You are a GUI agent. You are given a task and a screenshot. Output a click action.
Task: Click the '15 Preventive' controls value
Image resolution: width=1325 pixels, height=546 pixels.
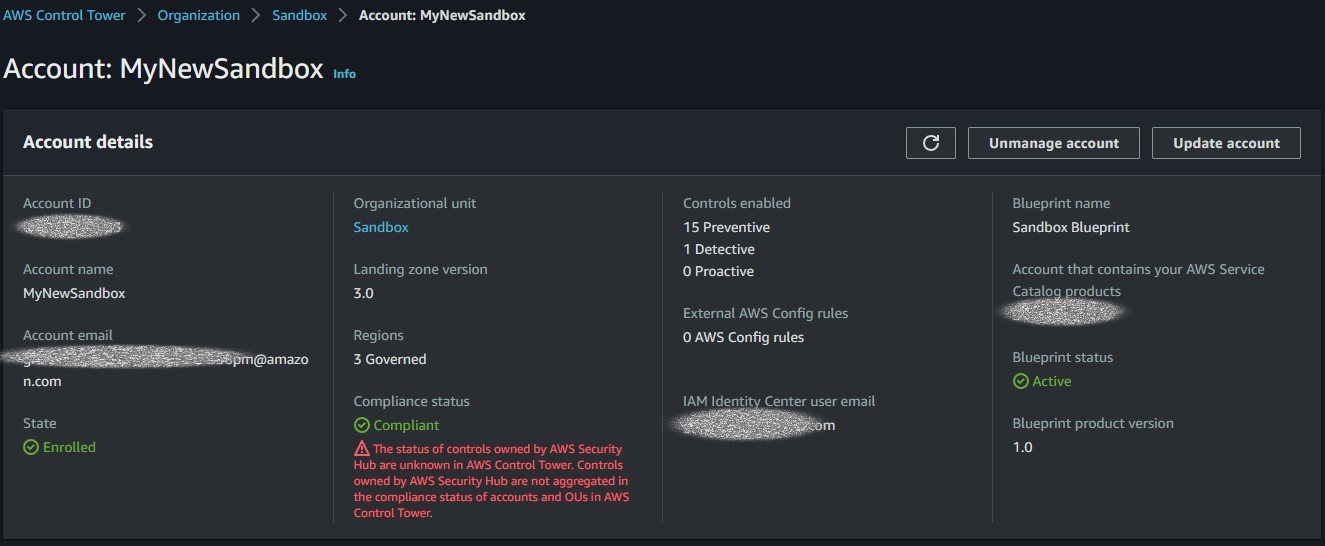tap(726, 227)
